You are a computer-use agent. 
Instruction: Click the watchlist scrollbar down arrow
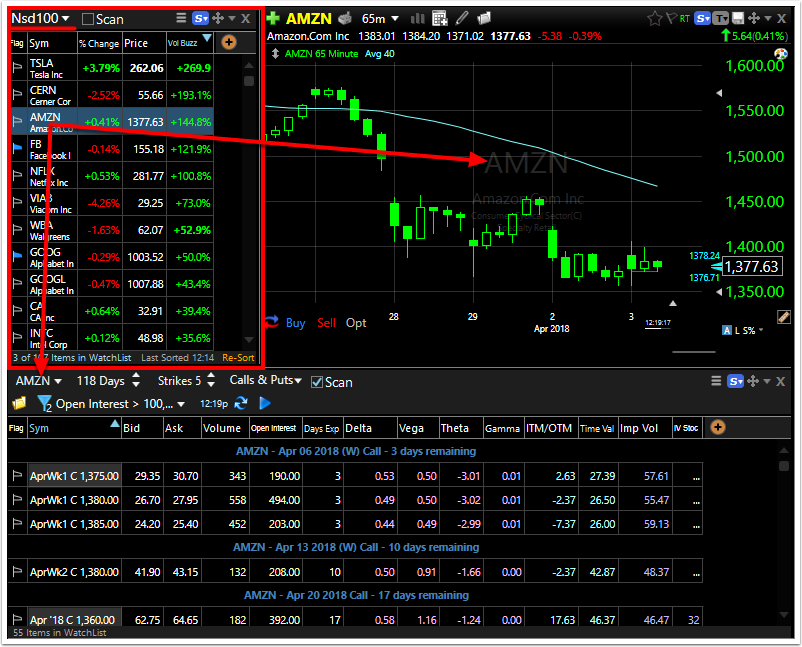[x=249, y=340]
